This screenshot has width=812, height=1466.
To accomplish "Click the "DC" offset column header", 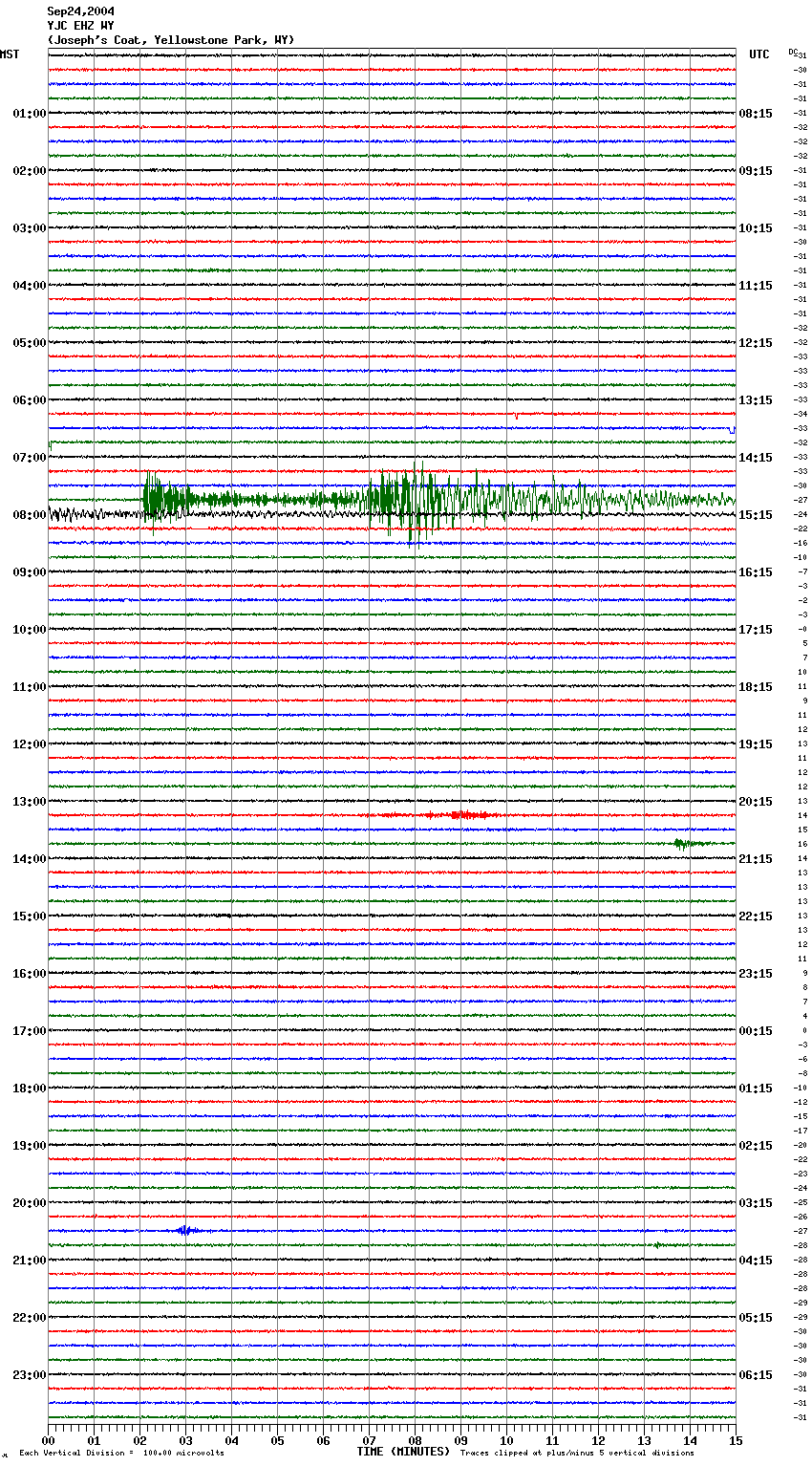I will [792, 52].
